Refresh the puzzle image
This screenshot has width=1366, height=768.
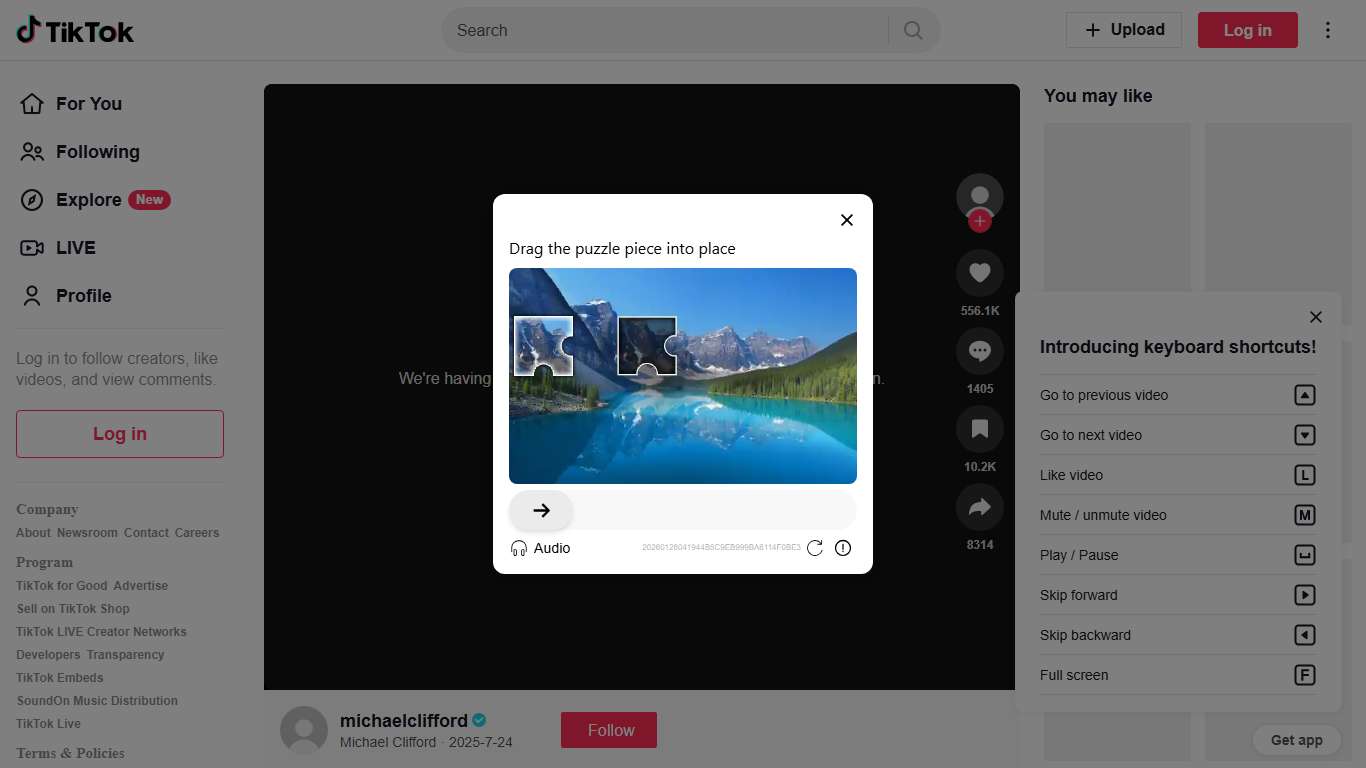tap(815, 548)
